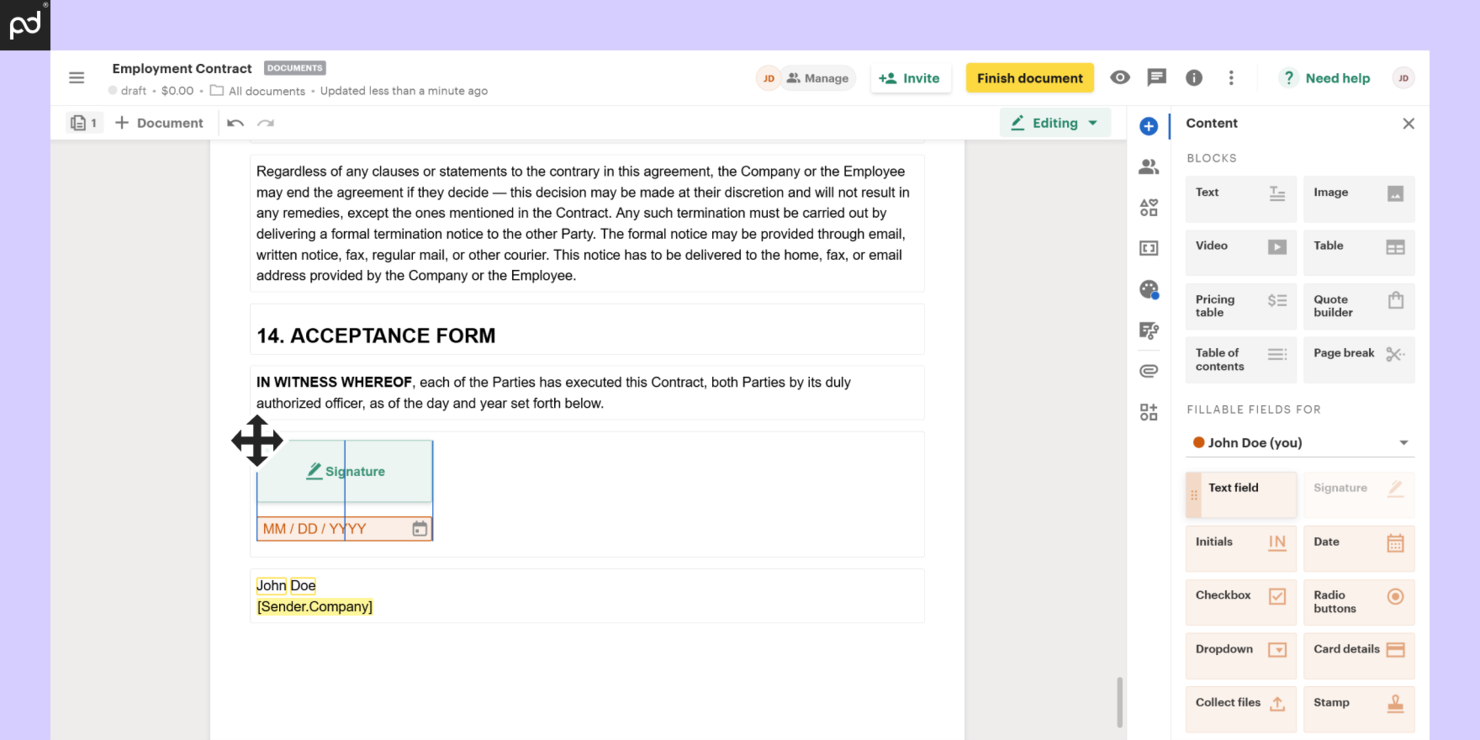Click the Employment Contract title

click(x=182, y=68)
